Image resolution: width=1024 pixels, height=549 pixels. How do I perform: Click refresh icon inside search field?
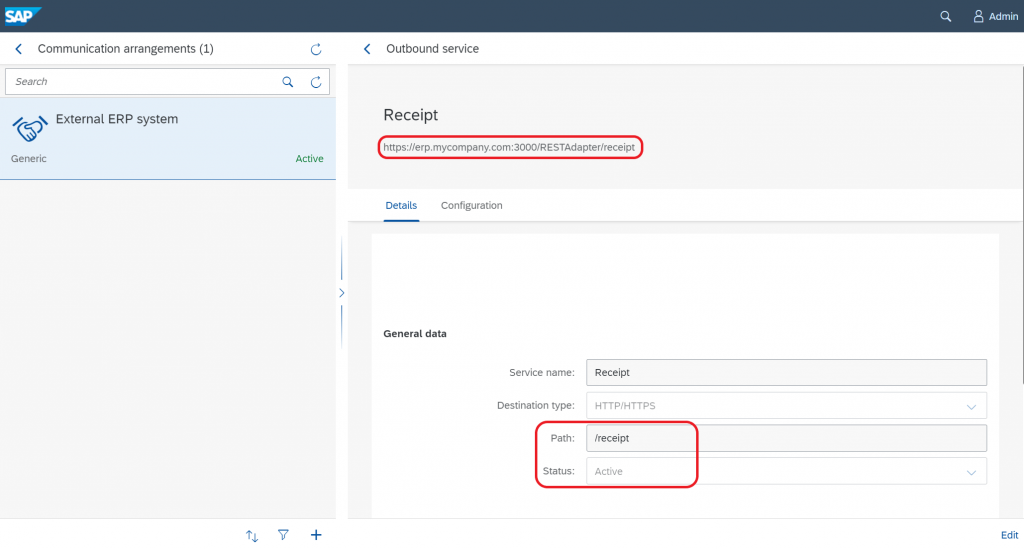coord(316,82)
